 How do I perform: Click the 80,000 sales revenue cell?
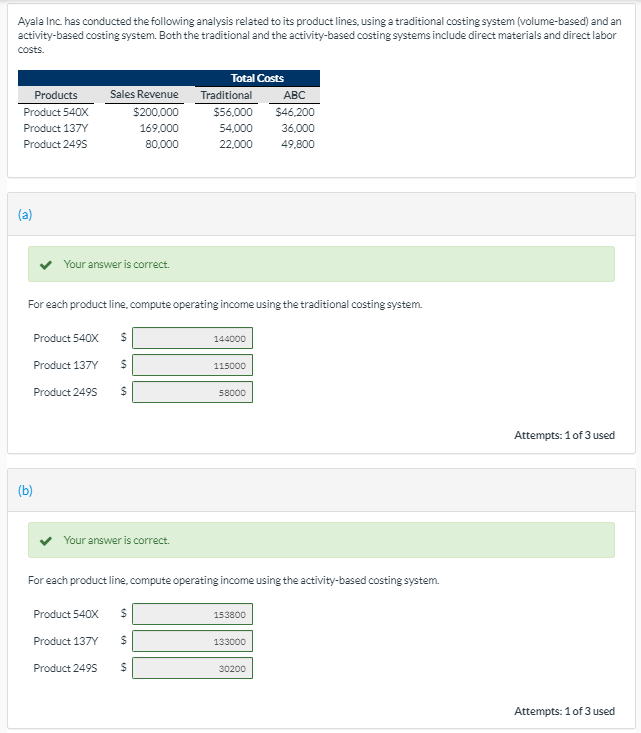click(162, 144)
